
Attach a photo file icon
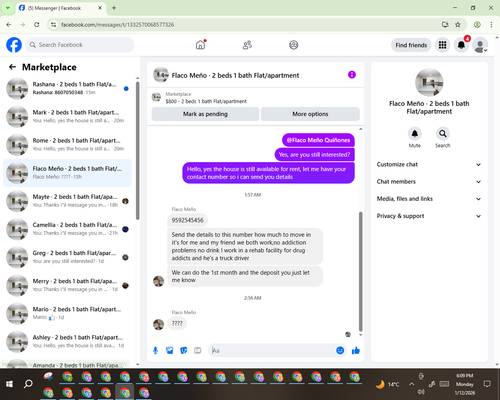[x=170, y=350]
